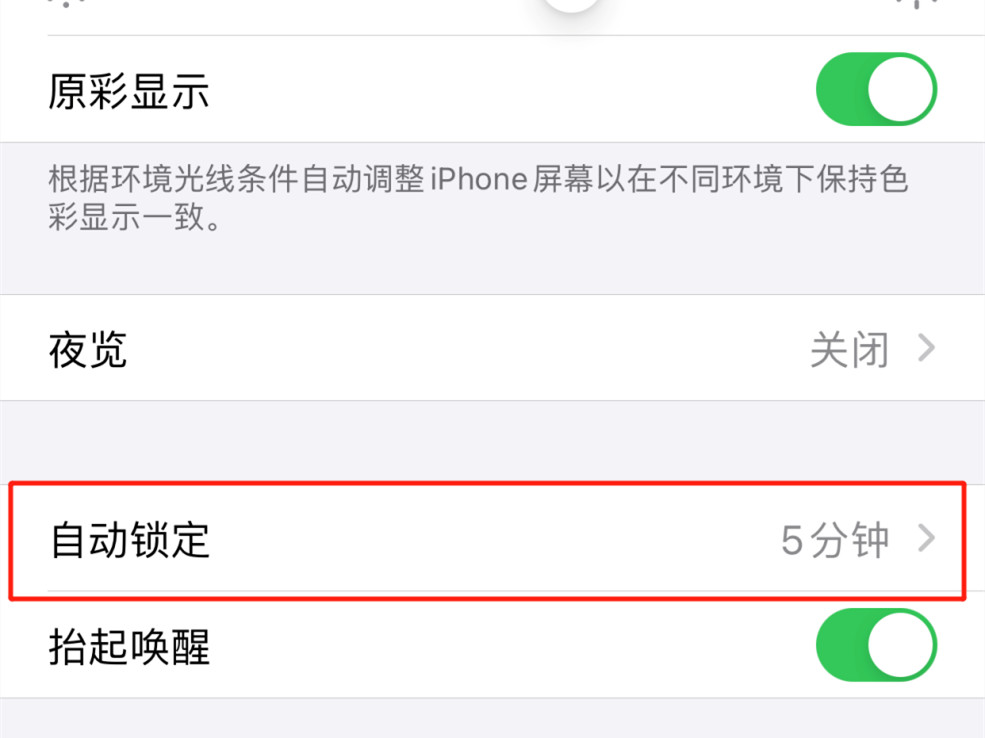Click gray footer area below 抬起唤醒
Viewport: 985px width, 738px height.
[492, 718]
